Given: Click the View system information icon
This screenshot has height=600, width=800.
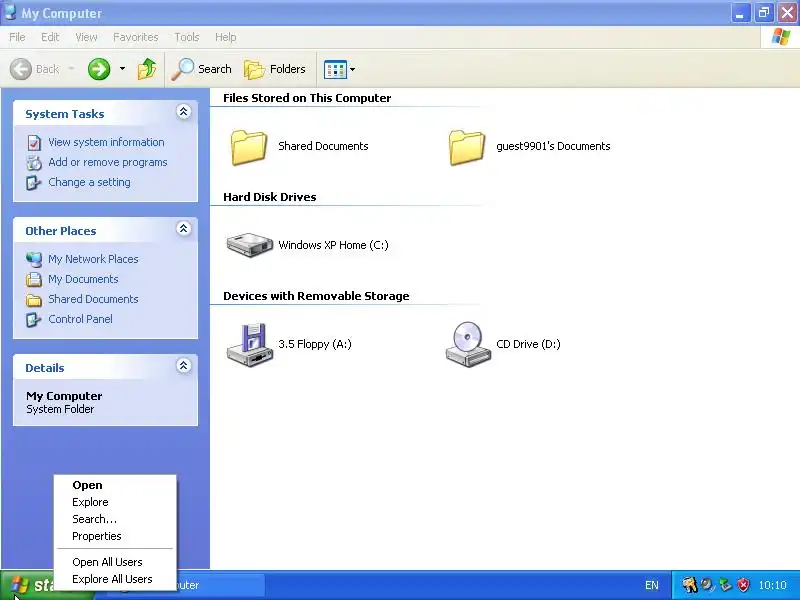Looking at the screenshot, I should point(34,143).
